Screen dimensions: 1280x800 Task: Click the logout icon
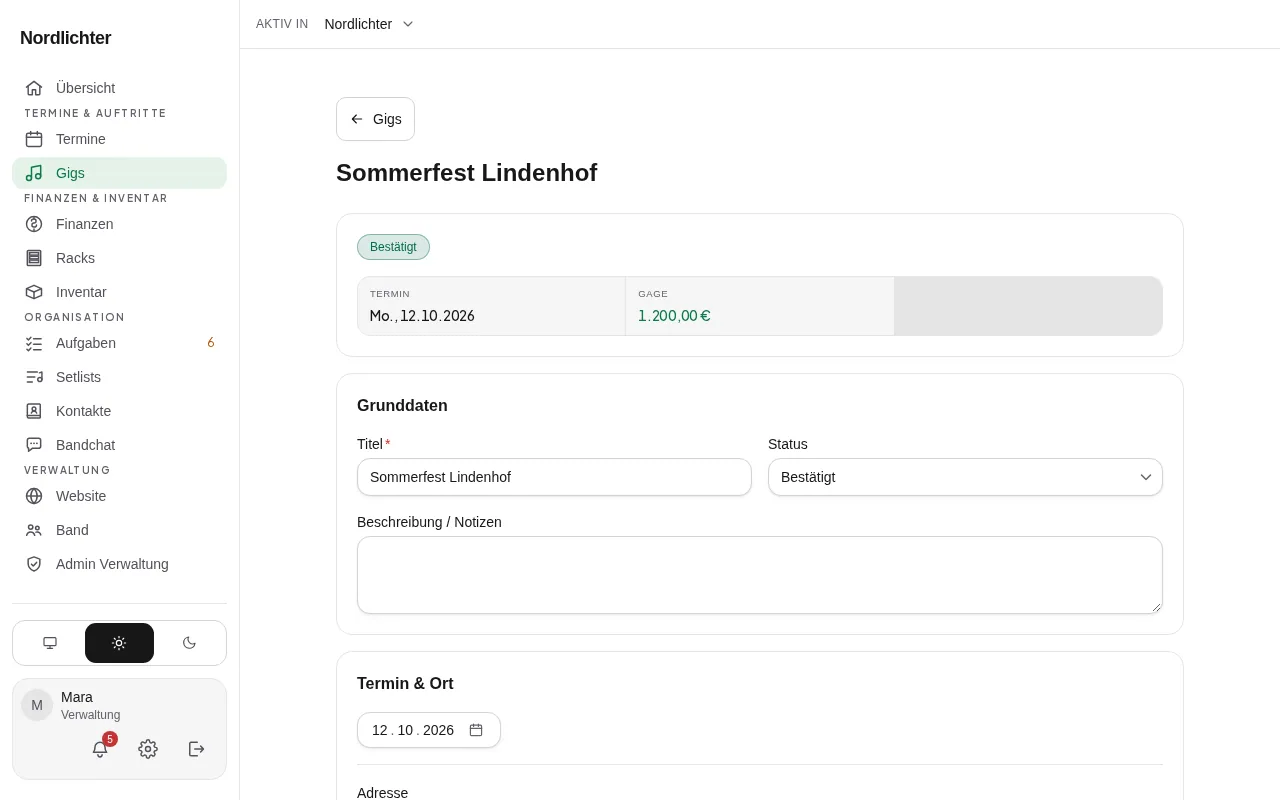[196, 749]
